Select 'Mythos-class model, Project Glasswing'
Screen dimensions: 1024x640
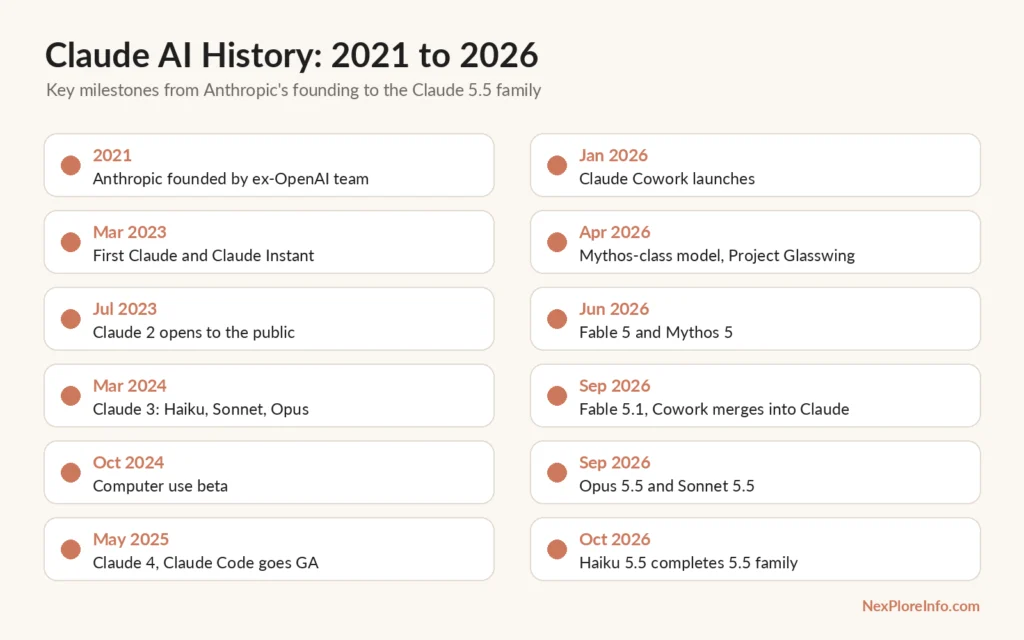pyautogui.click(x=717, y=255)
